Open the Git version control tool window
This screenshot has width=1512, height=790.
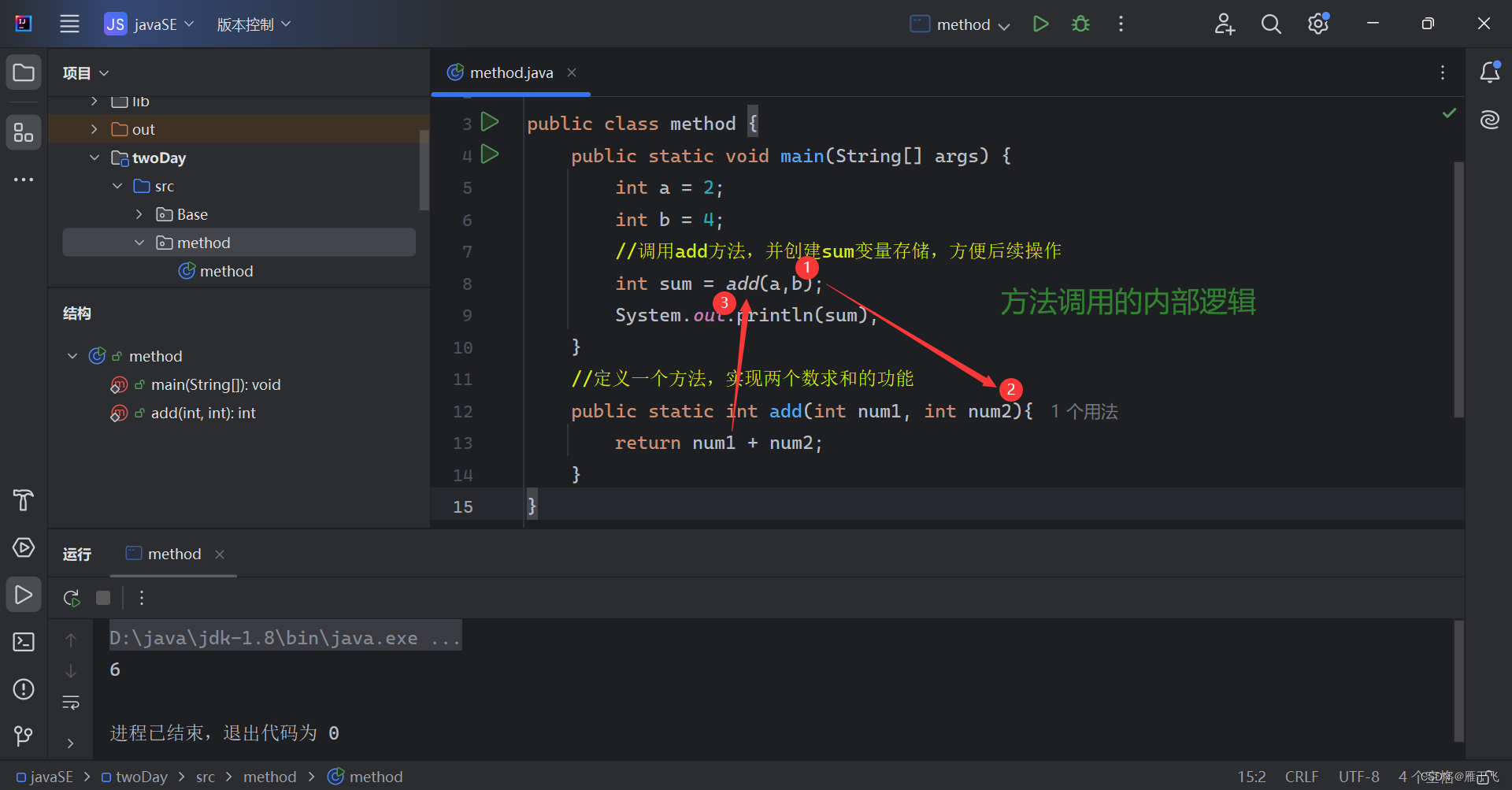click(x=24, y=736)
